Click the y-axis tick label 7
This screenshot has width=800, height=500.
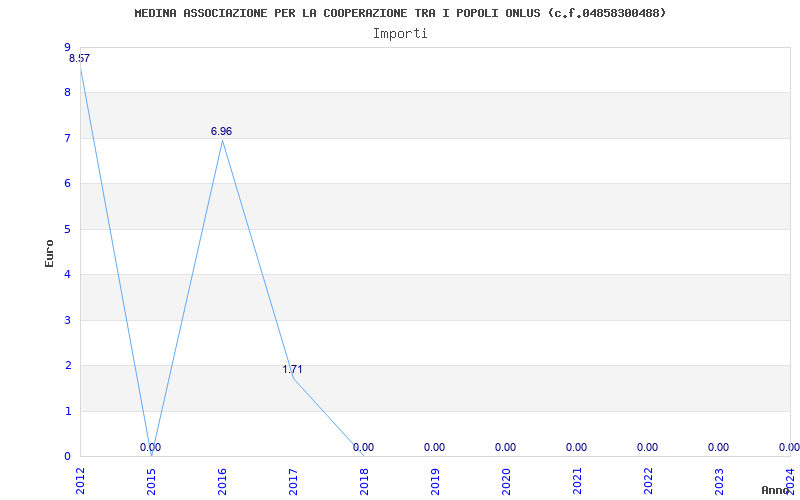pos(67,138)
